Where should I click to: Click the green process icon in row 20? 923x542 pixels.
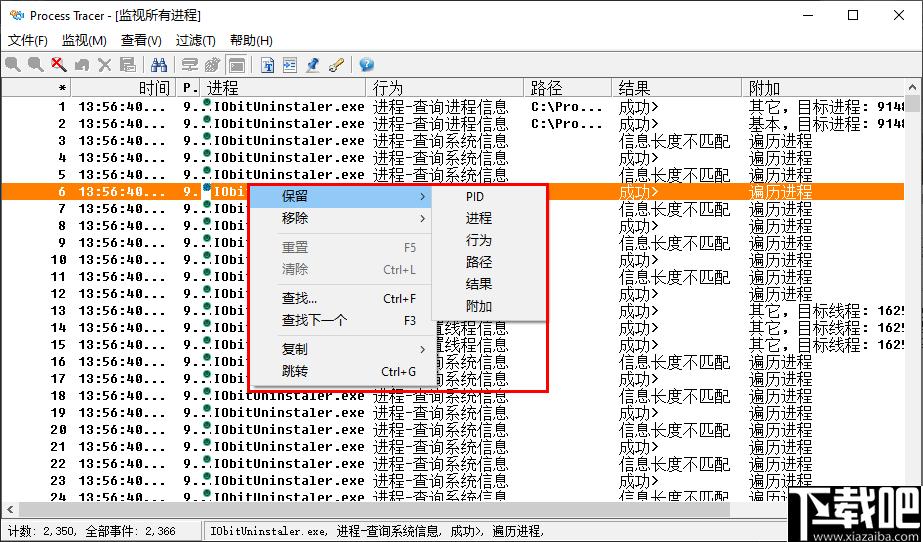[207, 427]
